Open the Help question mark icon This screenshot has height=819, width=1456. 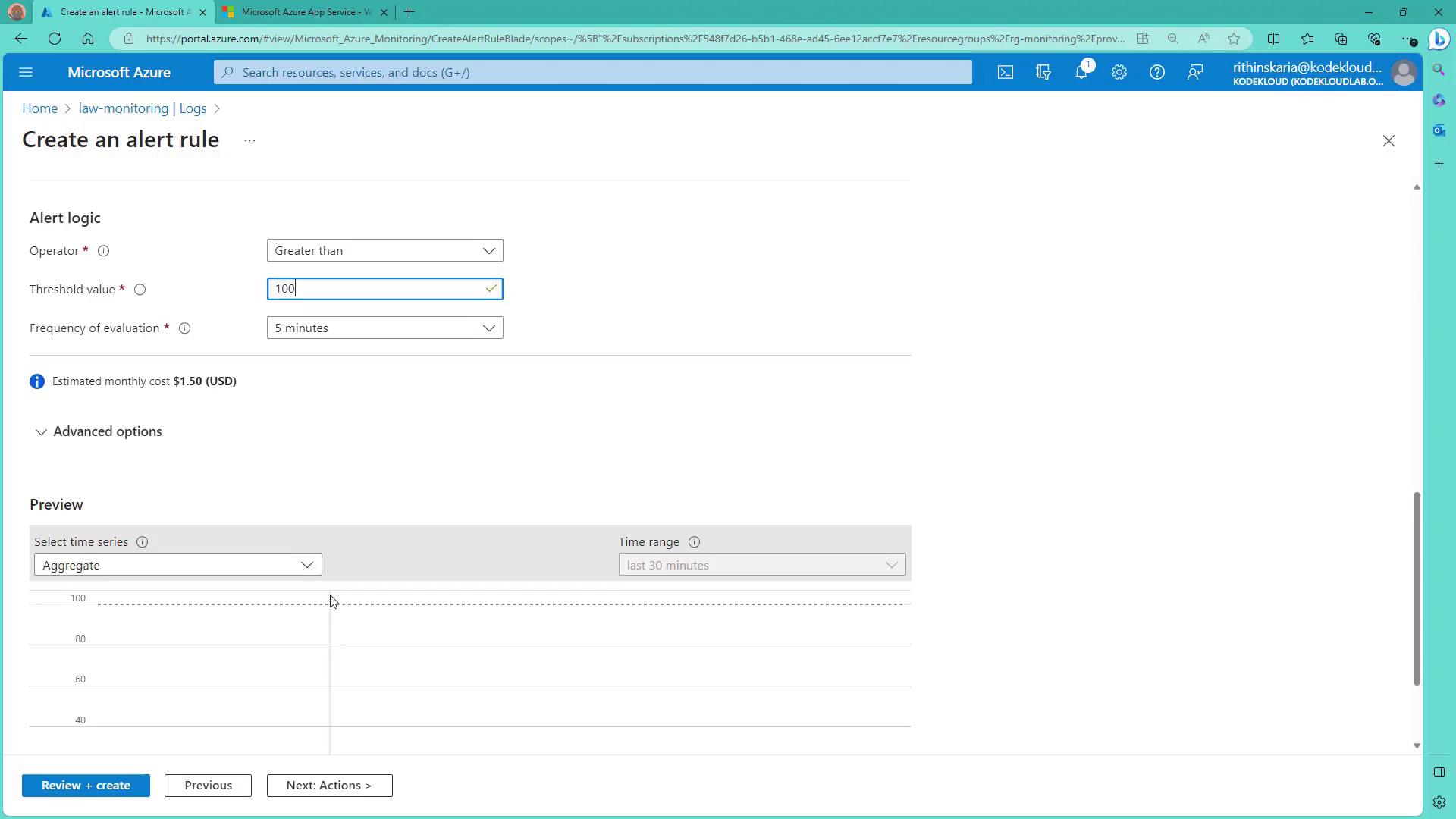1157,72
